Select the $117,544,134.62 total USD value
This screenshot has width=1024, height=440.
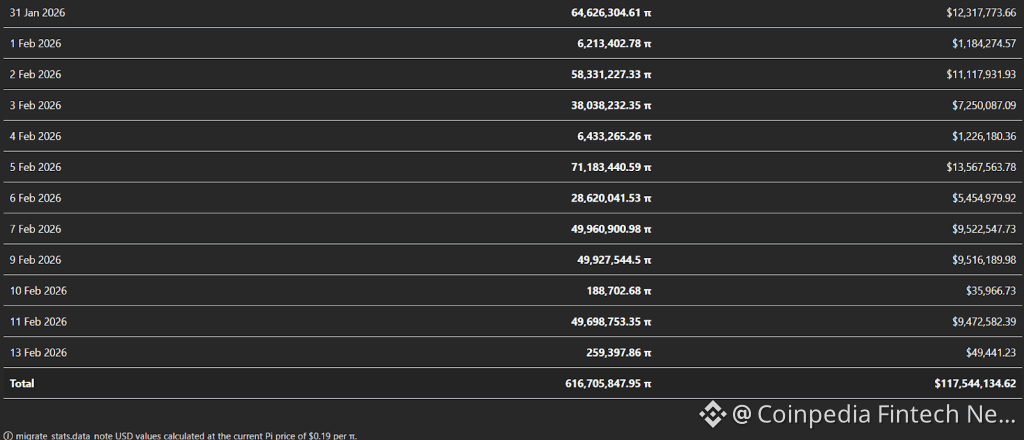pos(977,384)
